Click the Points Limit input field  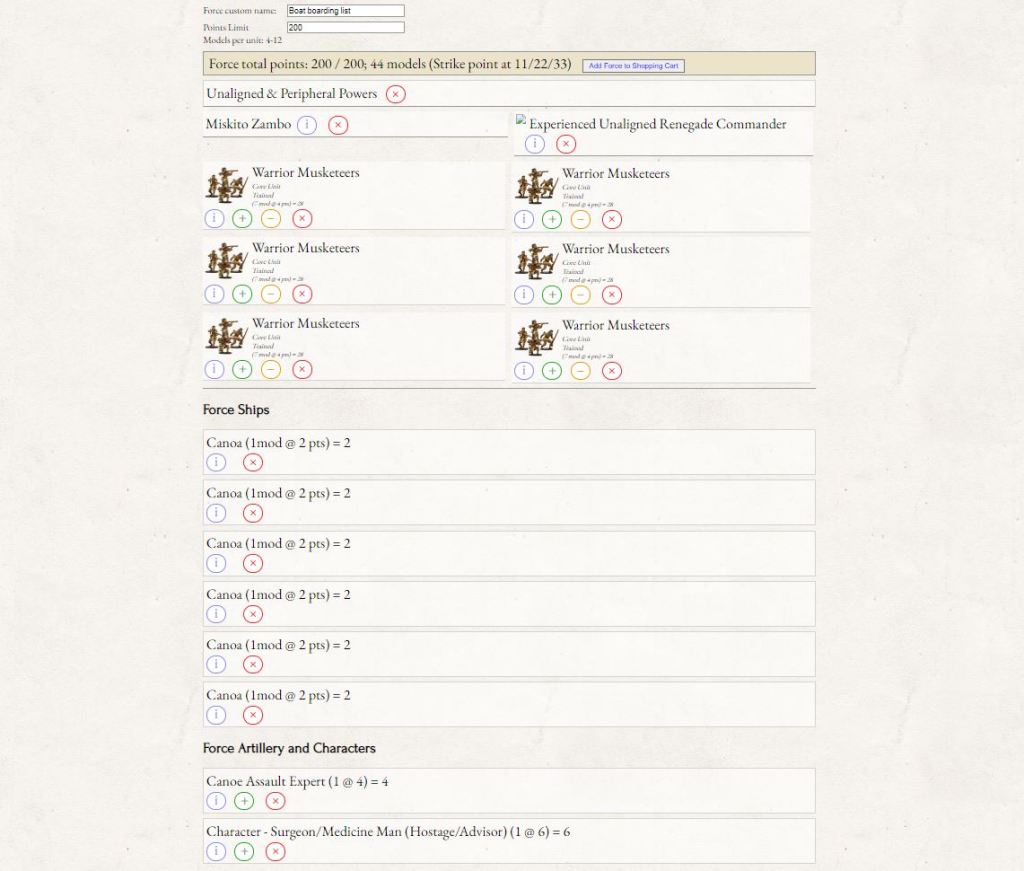coord(345,28)
